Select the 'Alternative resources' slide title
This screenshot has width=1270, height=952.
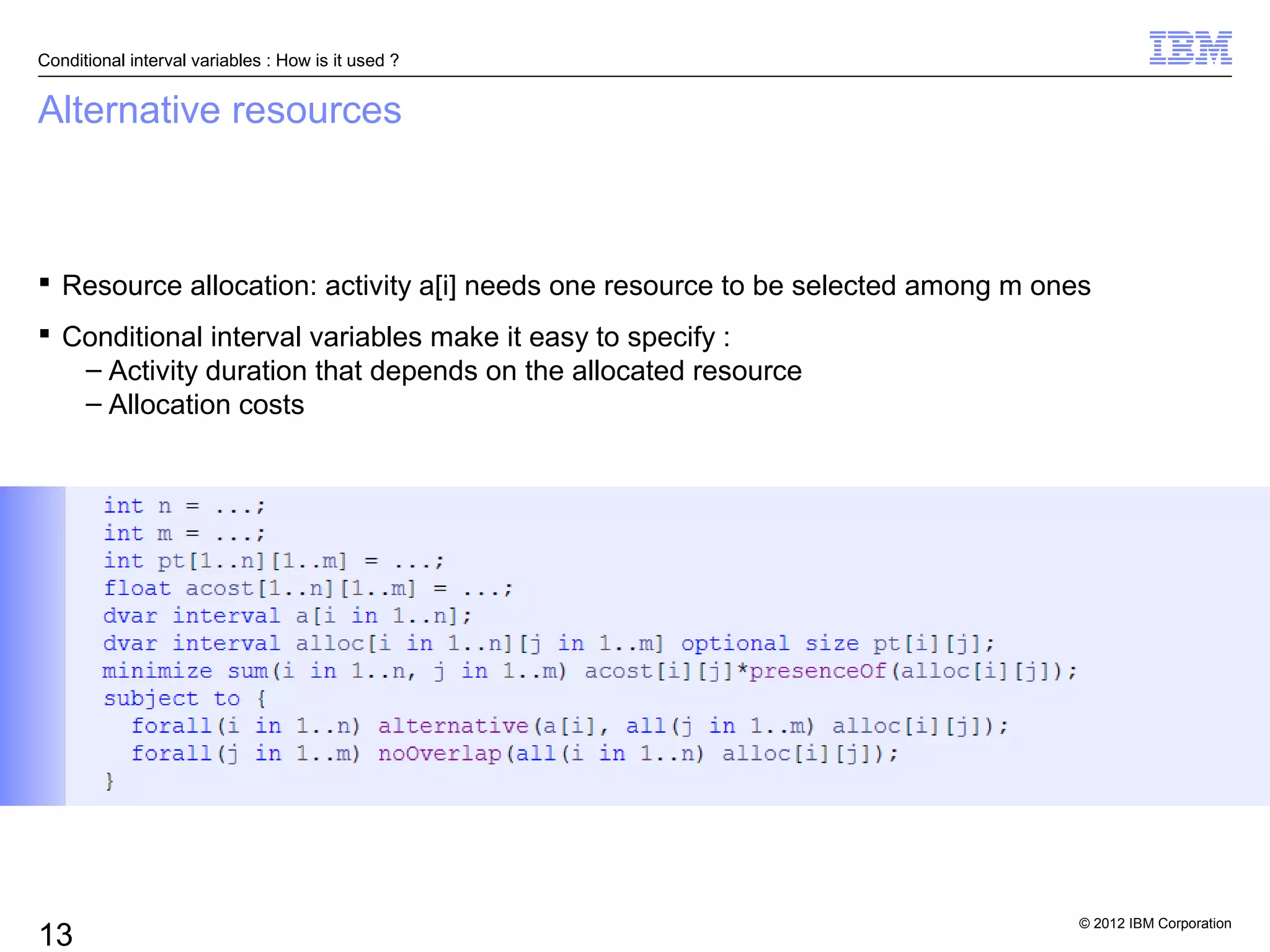click(220, 110)
